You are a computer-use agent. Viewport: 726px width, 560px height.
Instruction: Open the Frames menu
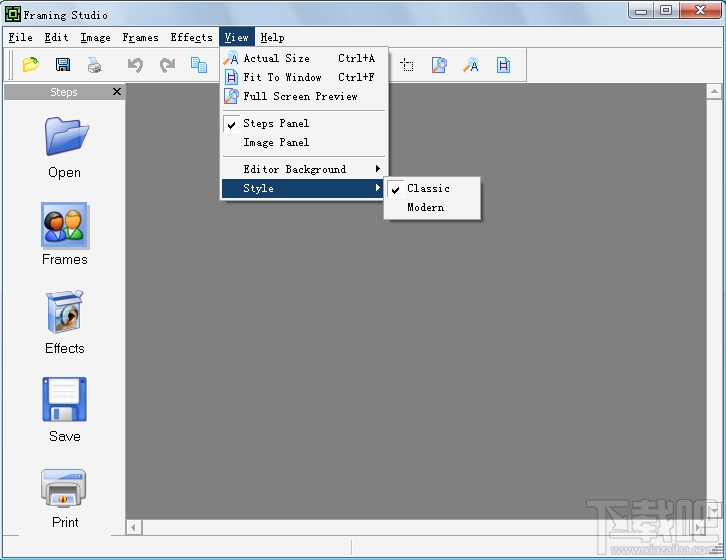(140, 38)
